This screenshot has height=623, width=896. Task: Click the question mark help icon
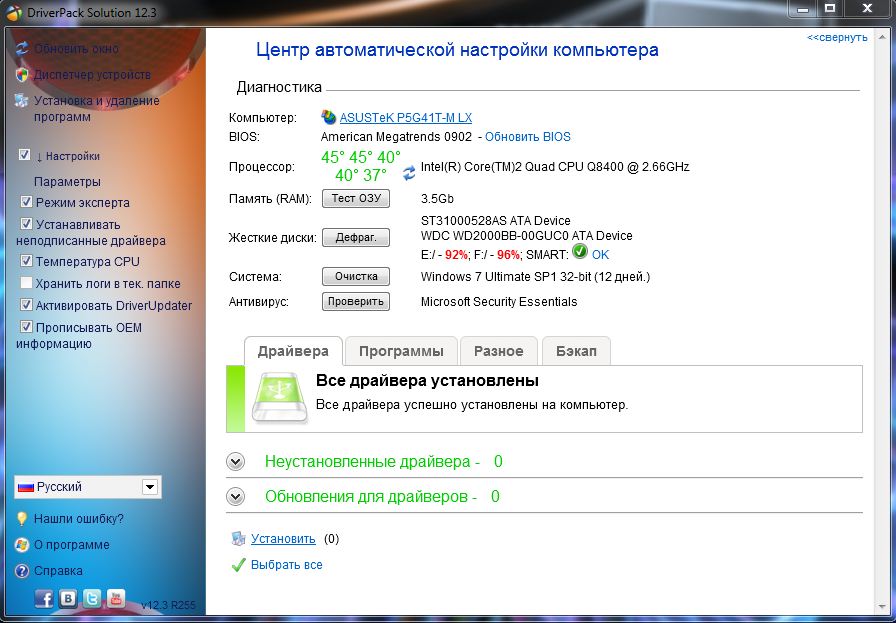pyautogui.click(x=22, y=571)
